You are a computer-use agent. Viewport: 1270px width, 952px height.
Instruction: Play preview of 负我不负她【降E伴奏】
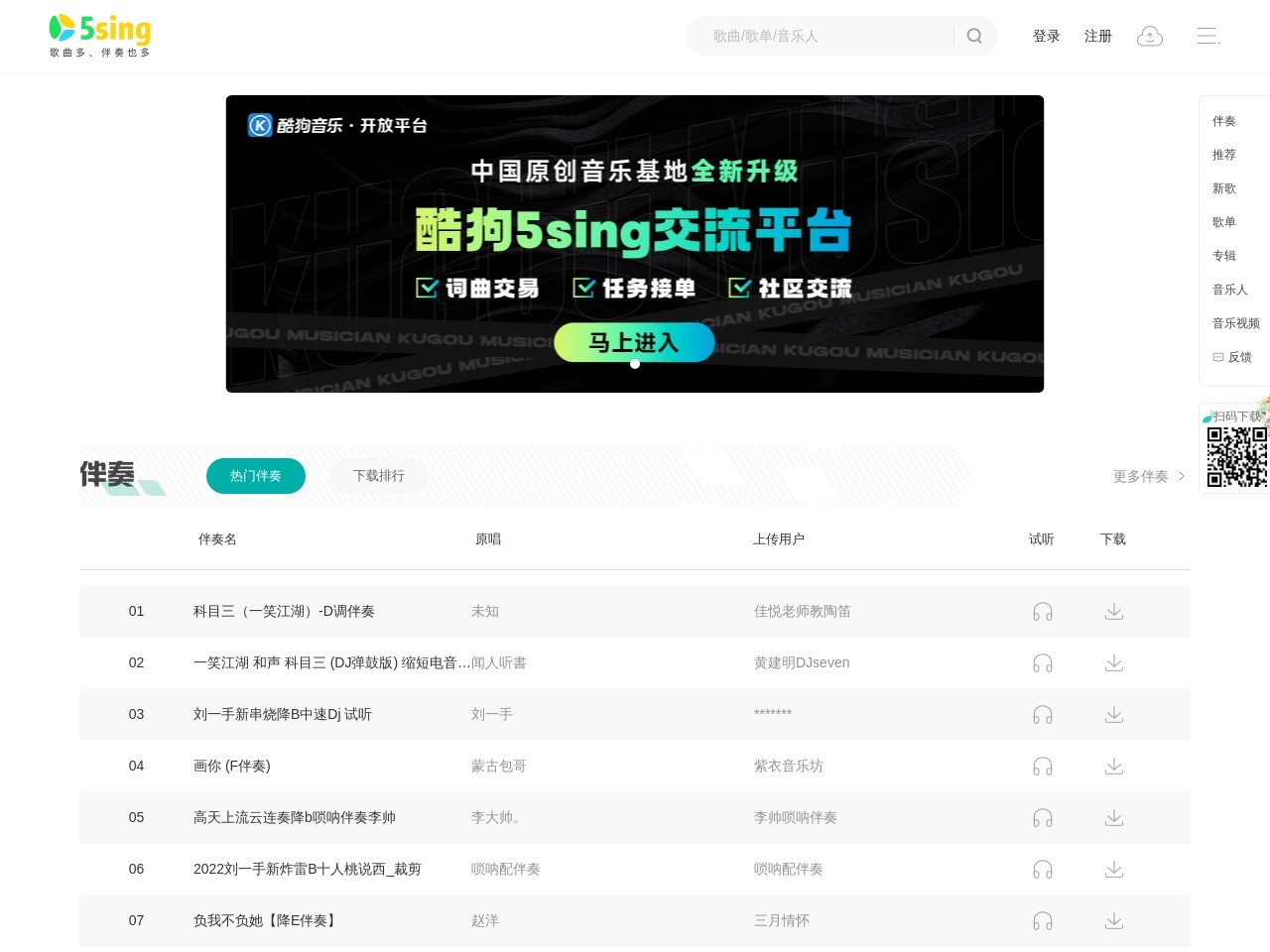tap(1042, 920)
